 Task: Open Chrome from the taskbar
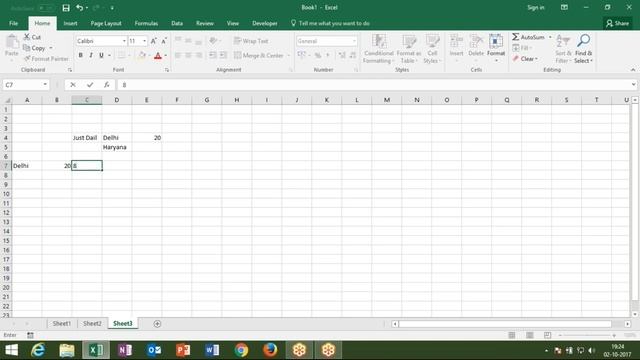241,350
